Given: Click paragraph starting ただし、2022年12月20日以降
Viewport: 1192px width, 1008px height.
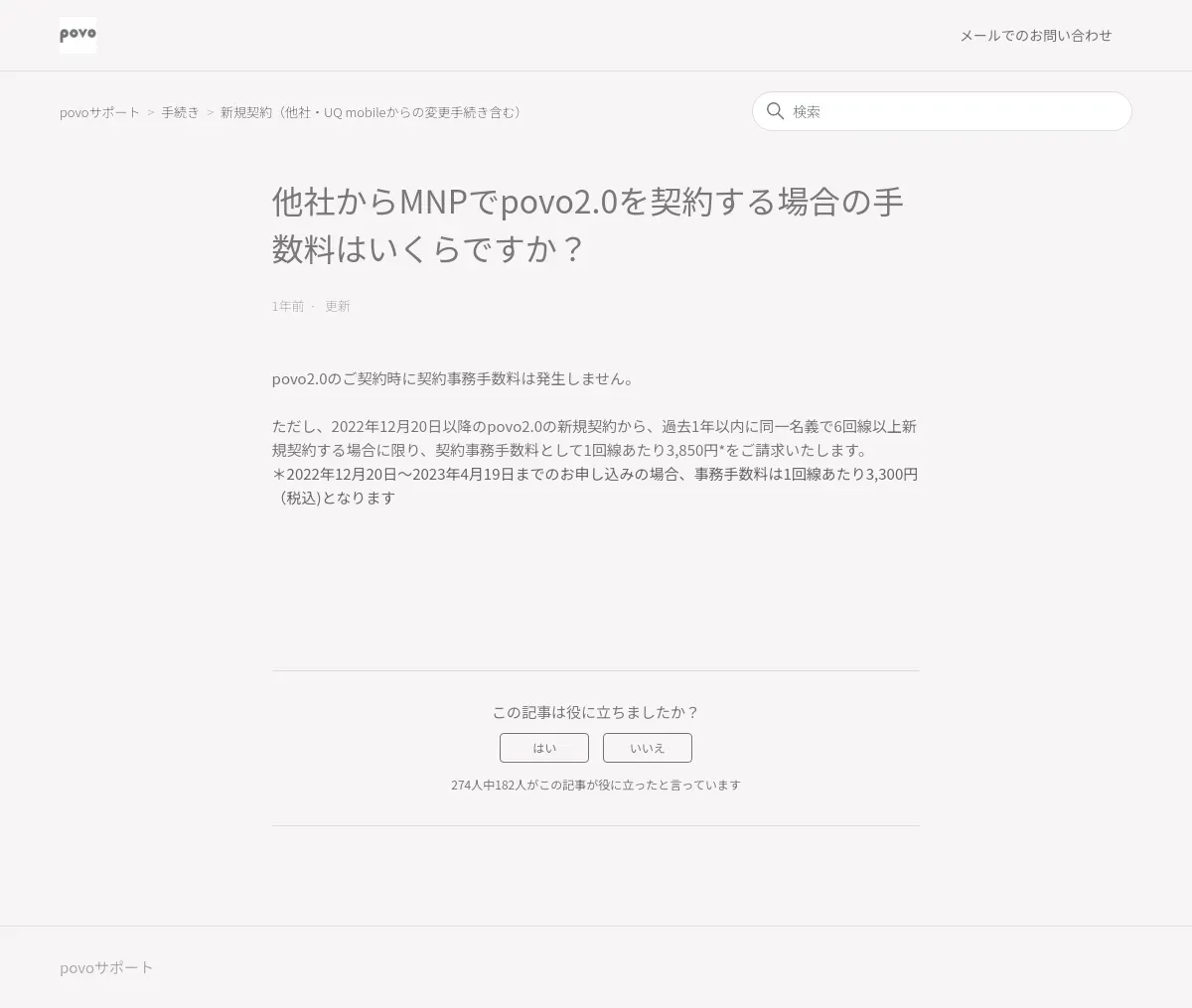Looking at the screenshot, I should [595, 438].
